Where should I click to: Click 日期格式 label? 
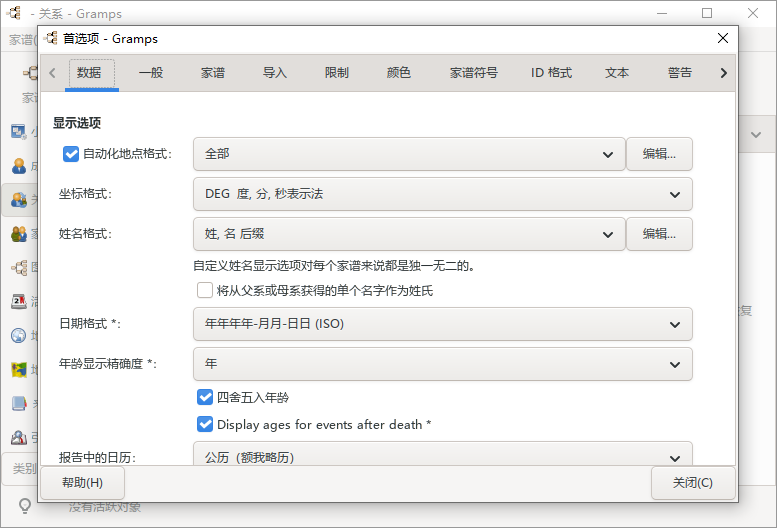click(90, 323)
